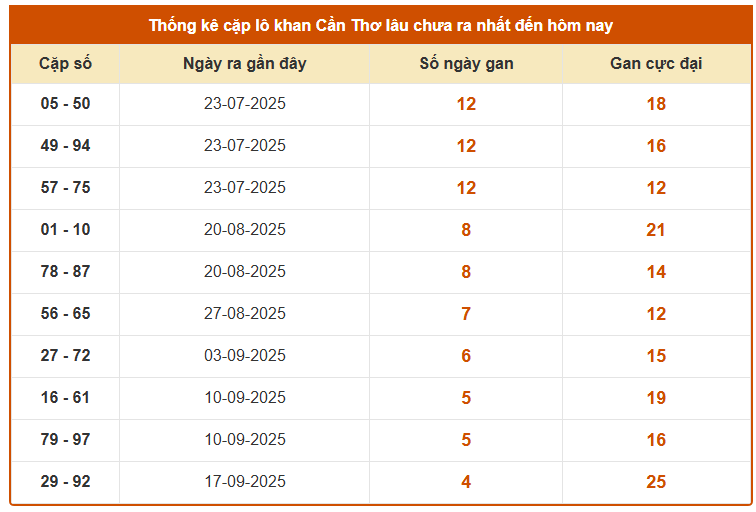The height and width of the screenshot is (512, 756).
Task: Select number pair 05 - 50
Action: tap(65, 104)
